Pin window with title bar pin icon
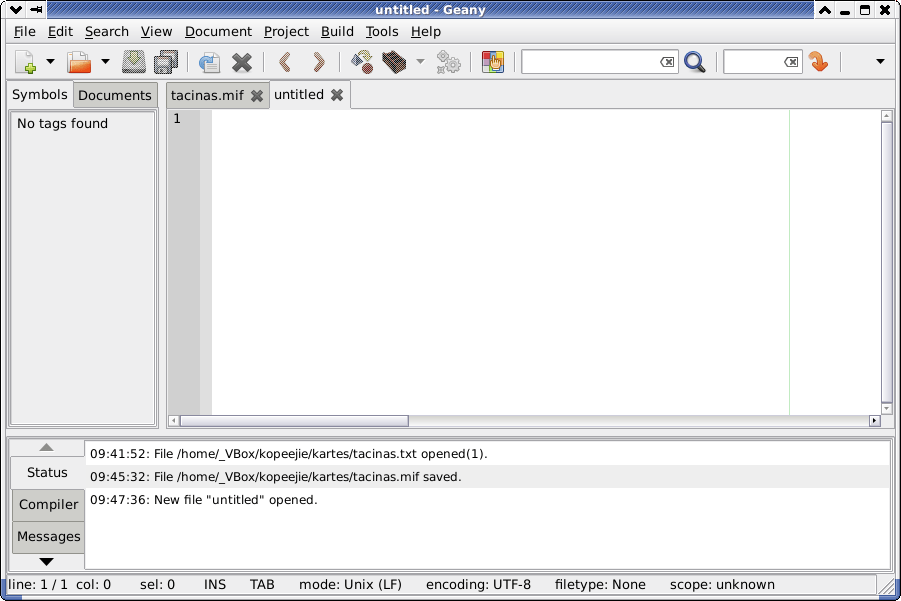This screenshot has height=601, width=901. click(36, 9)
